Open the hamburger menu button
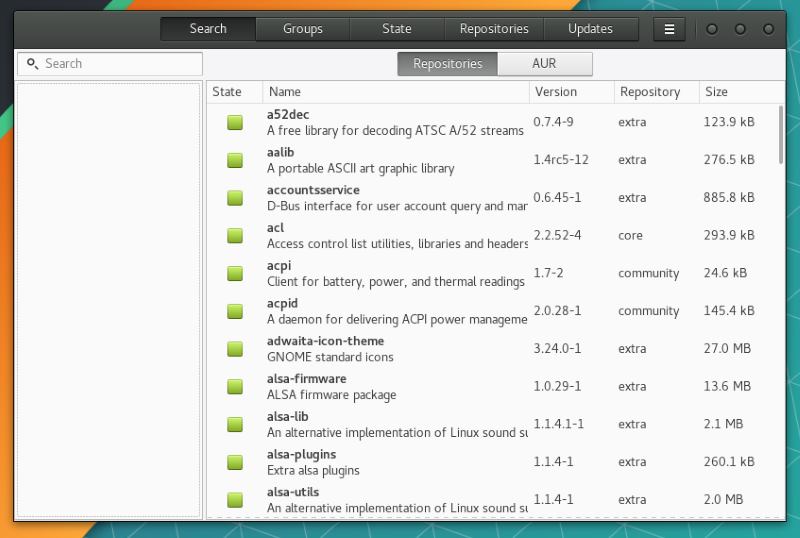The width and height of the screenshot is (800, 538). click(669, 29)
